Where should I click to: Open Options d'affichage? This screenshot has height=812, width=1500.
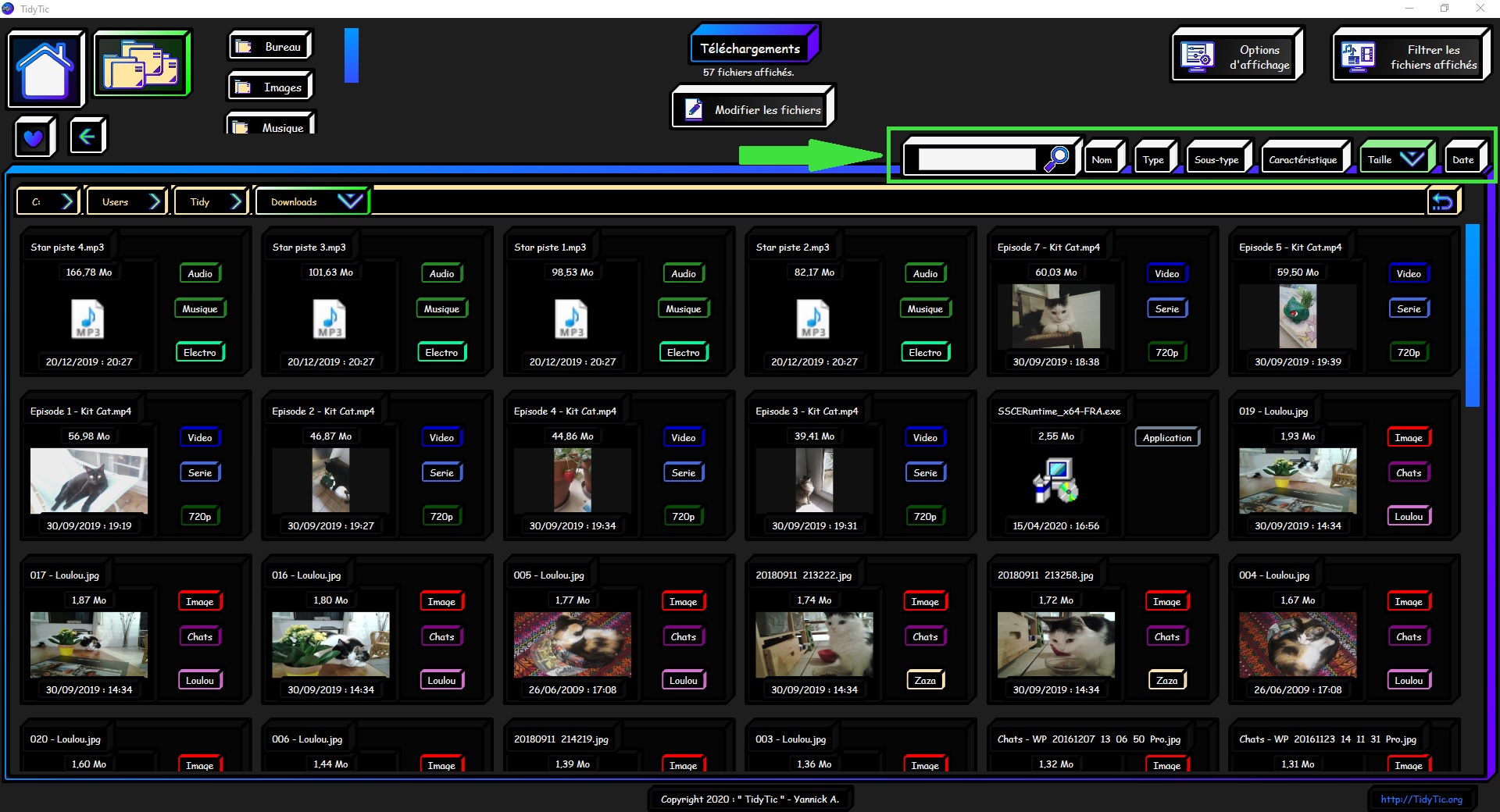point(1237,56)
